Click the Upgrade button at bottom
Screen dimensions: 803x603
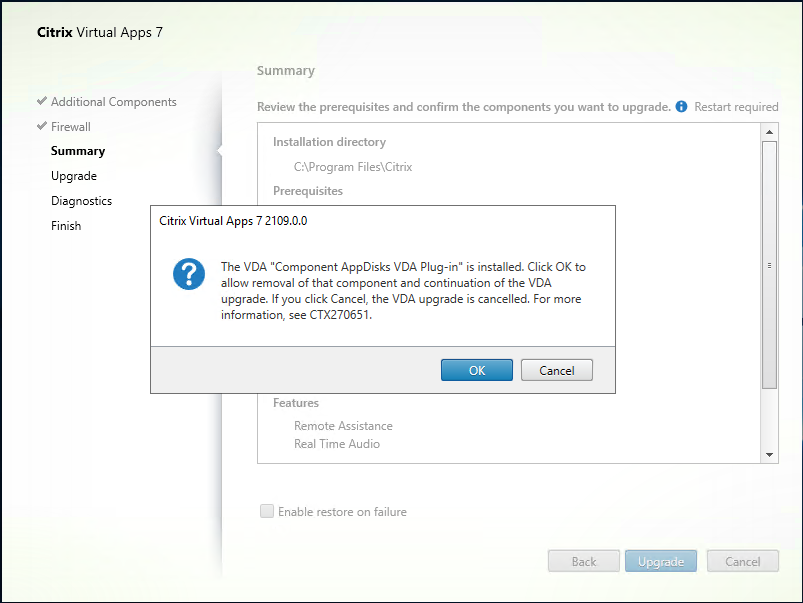coord(661,562)
